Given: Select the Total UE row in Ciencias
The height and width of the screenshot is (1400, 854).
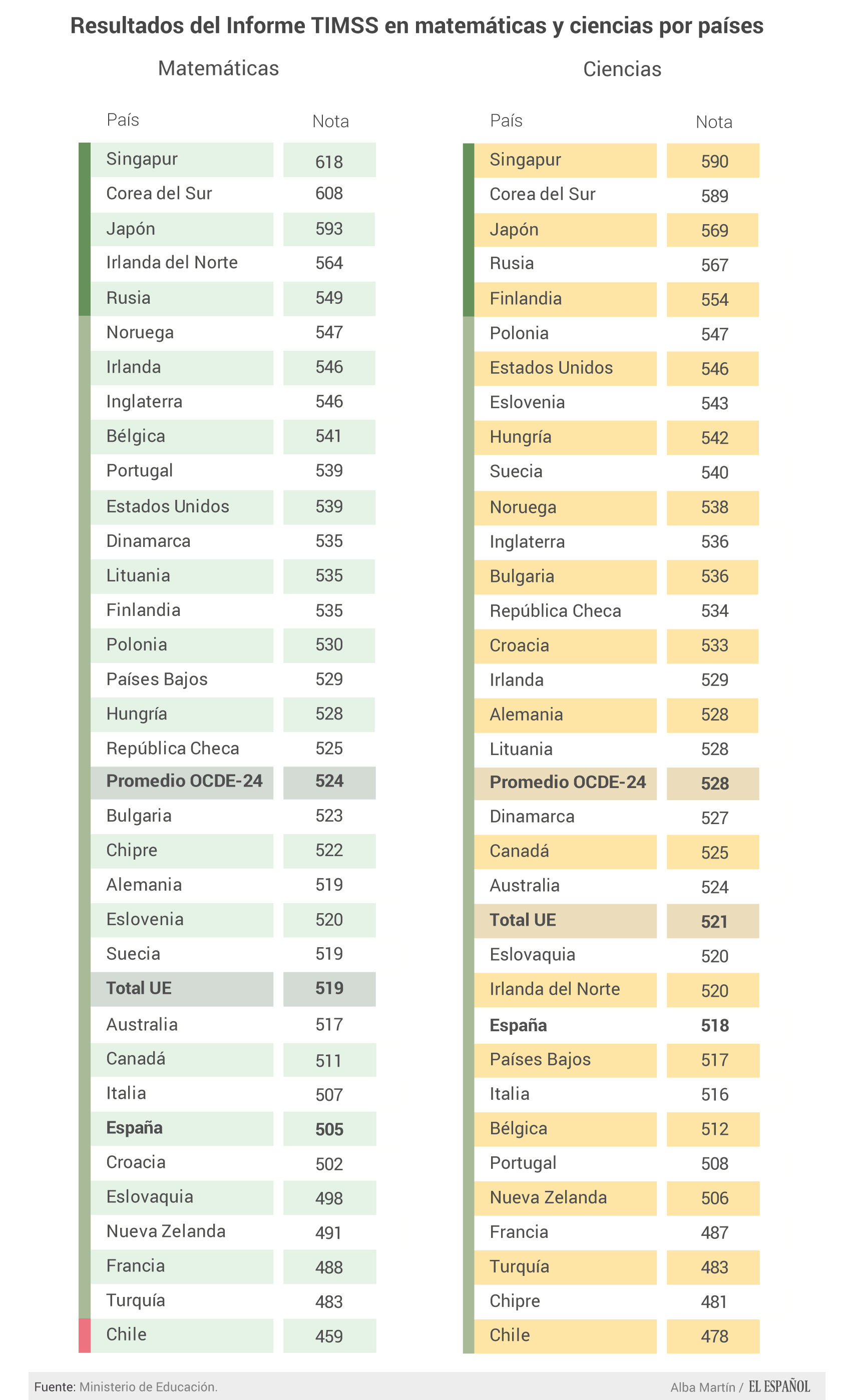Looking at the screenshot, I should click(523, 920).
